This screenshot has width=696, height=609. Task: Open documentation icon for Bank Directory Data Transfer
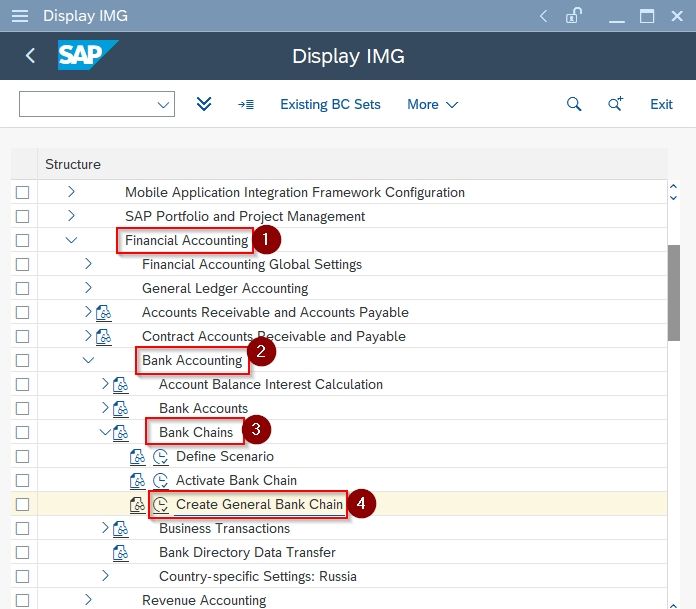pos(121,553)
